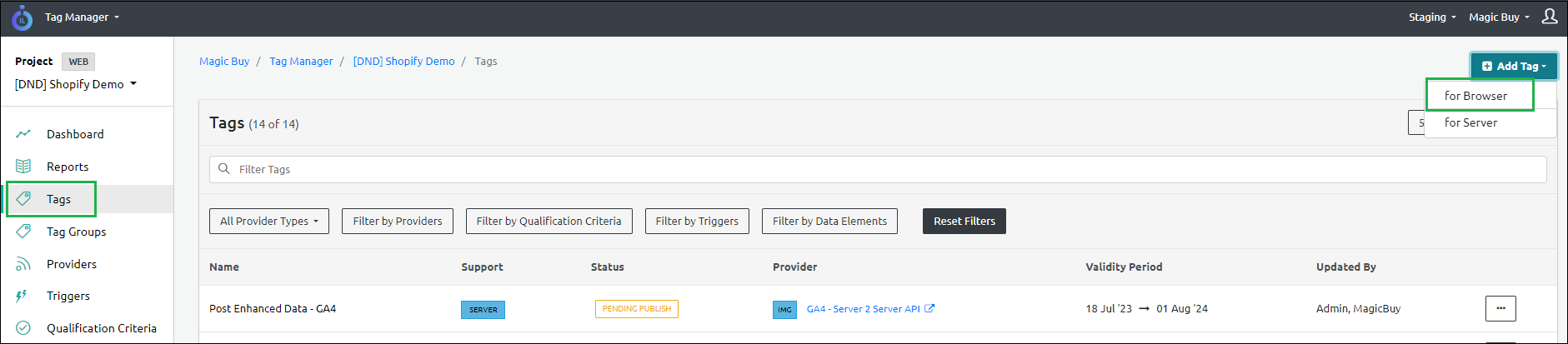This screenshot has width=1568, height=344.
Task: Click the Triggers lightning icon
Action: click(23, 296)
